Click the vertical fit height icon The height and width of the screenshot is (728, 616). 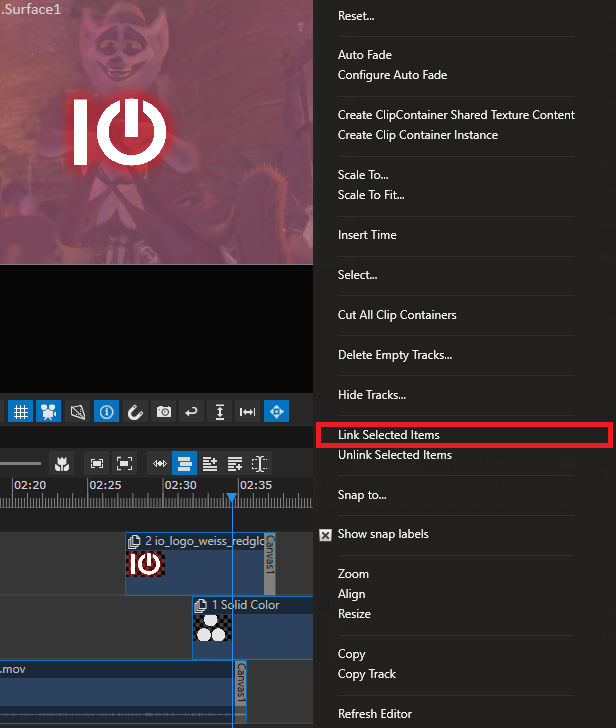pyautogui.click(x=220, y=411)
